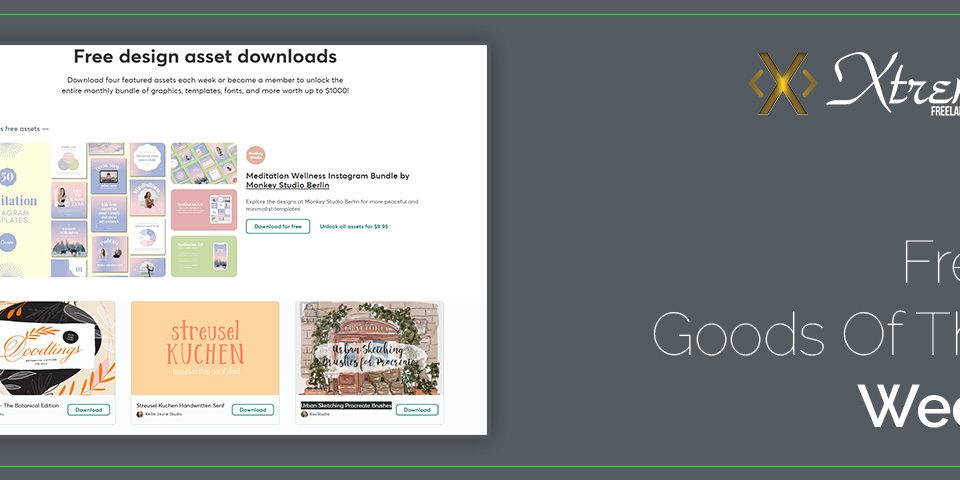Open the Monkey Studio Berlin link
960x480 pixels.
pos(288,185)
